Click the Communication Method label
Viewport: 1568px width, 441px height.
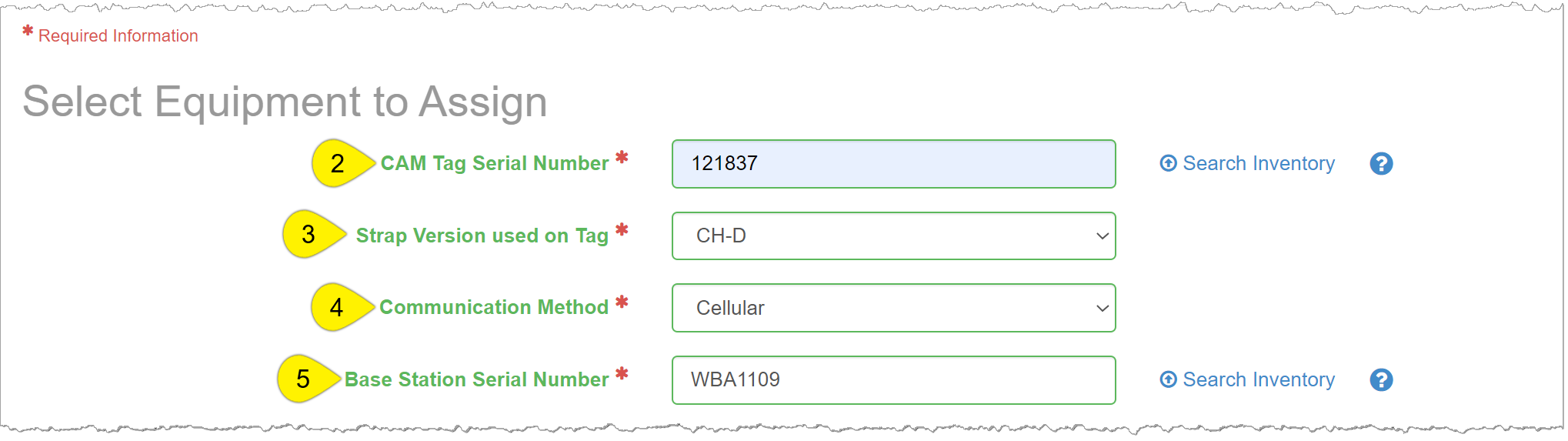click(x=494, y=307)
